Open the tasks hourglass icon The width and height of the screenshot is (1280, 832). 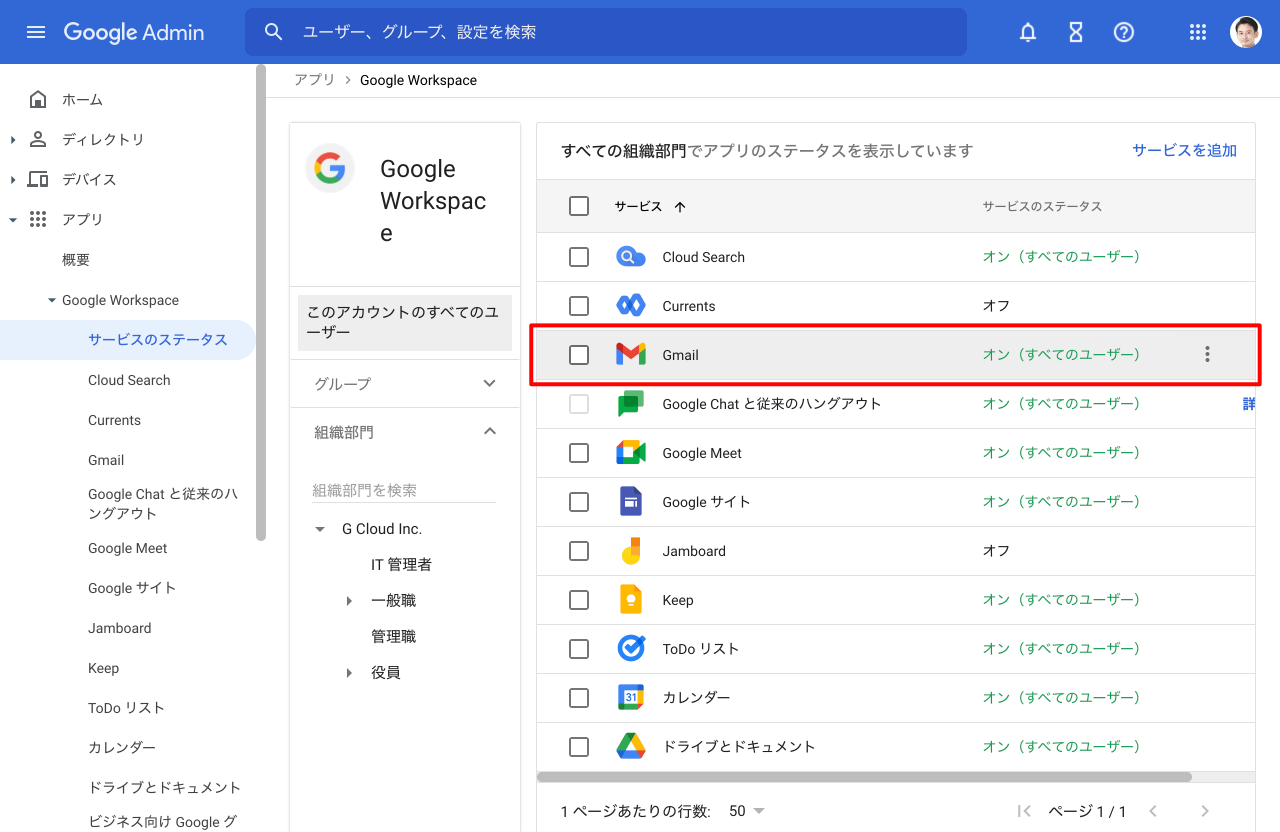[x=1076, y=32]
